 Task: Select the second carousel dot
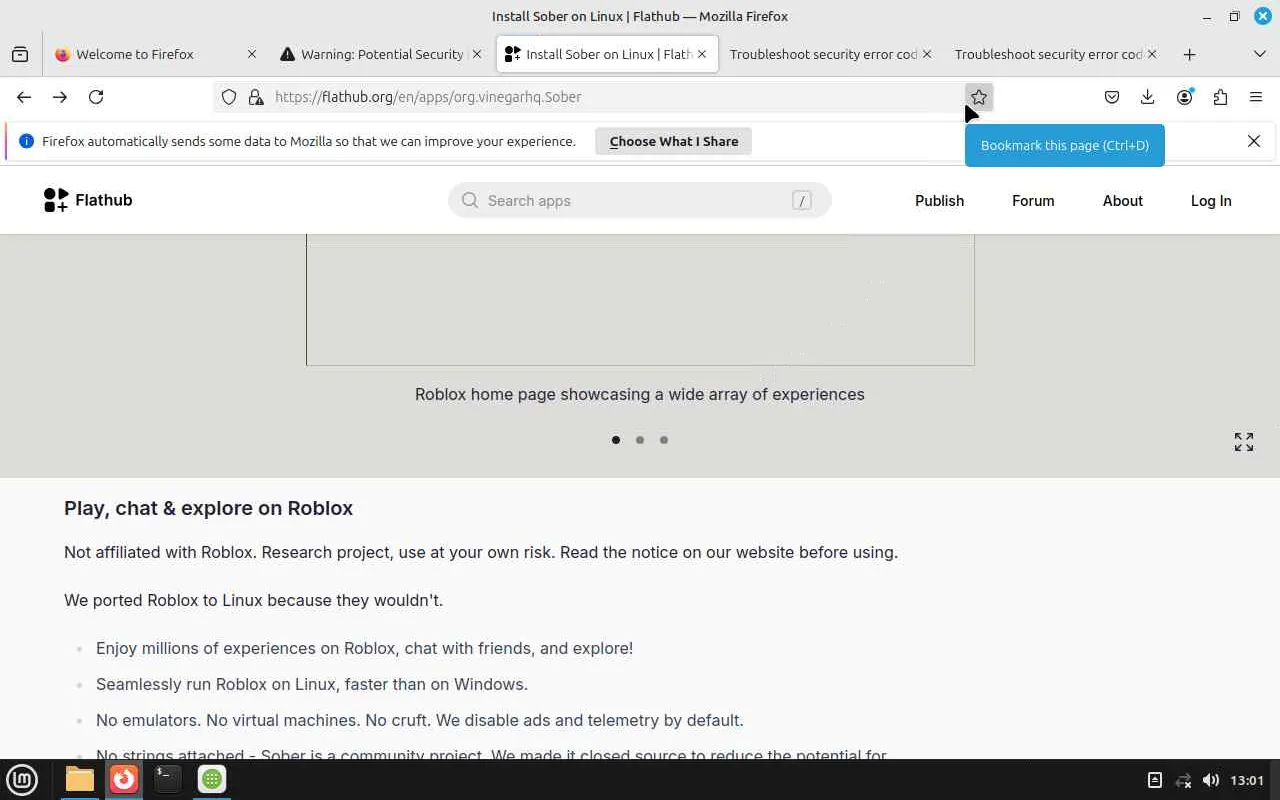(x=640, y=440)
